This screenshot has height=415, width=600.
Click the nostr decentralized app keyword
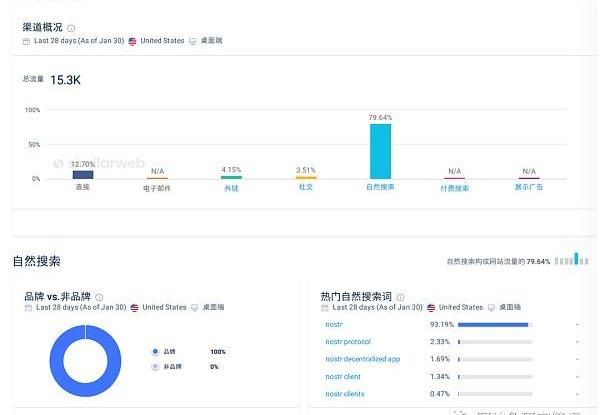tap(362, 358)
